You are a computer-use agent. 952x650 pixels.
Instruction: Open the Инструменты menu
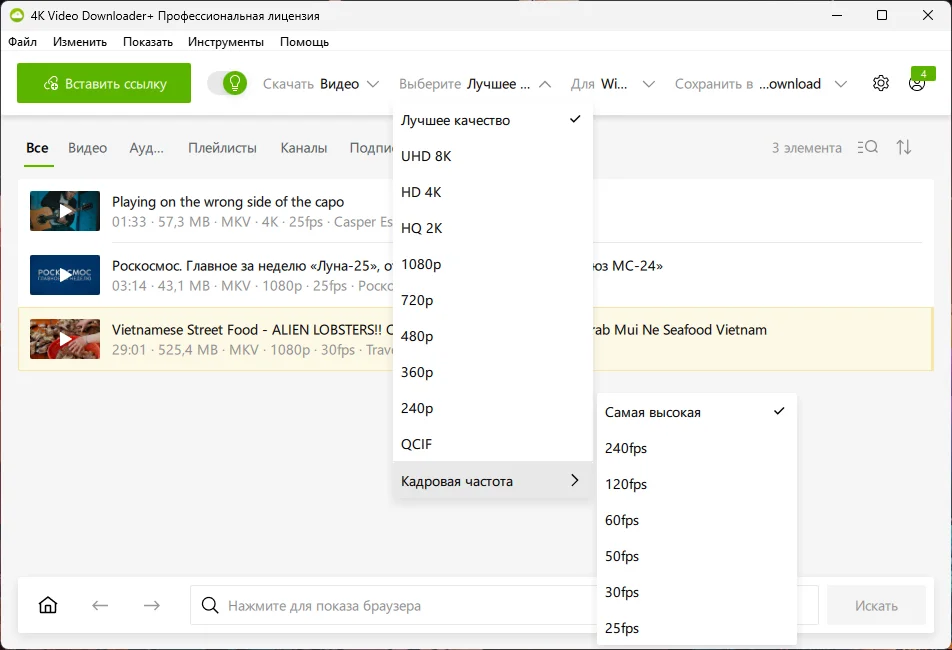coord(225,42)
